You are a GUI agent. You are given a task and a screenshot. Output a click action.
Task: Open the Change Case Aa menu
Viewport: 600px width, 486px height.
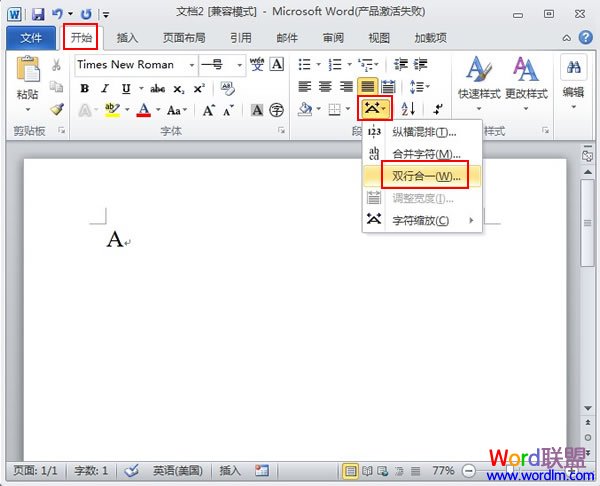pyautogui.click(x=177, y=111)
